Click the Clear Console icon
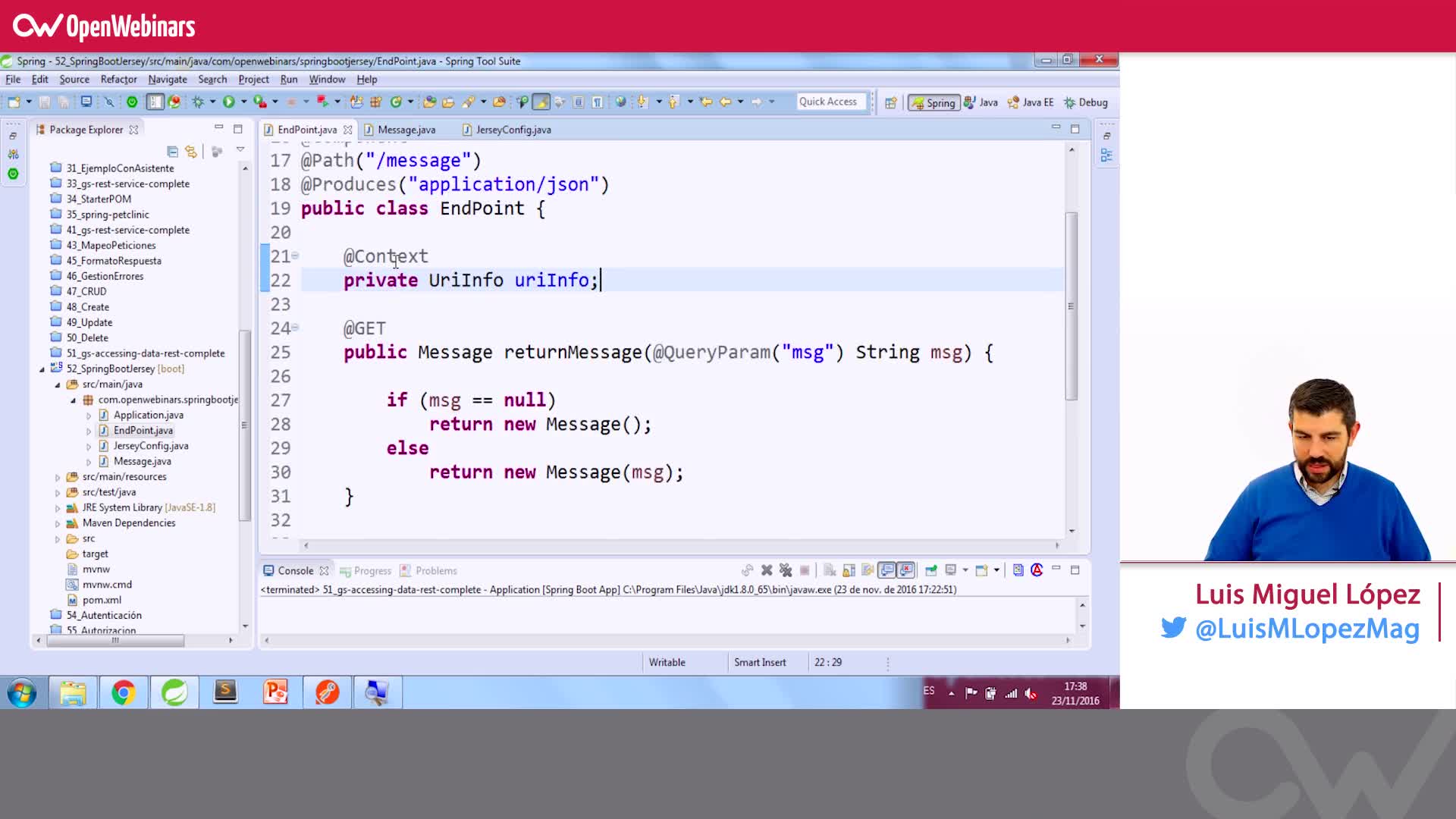Image resolution: width=1456 pixels, height=819 pixels. tap(829, 570)
